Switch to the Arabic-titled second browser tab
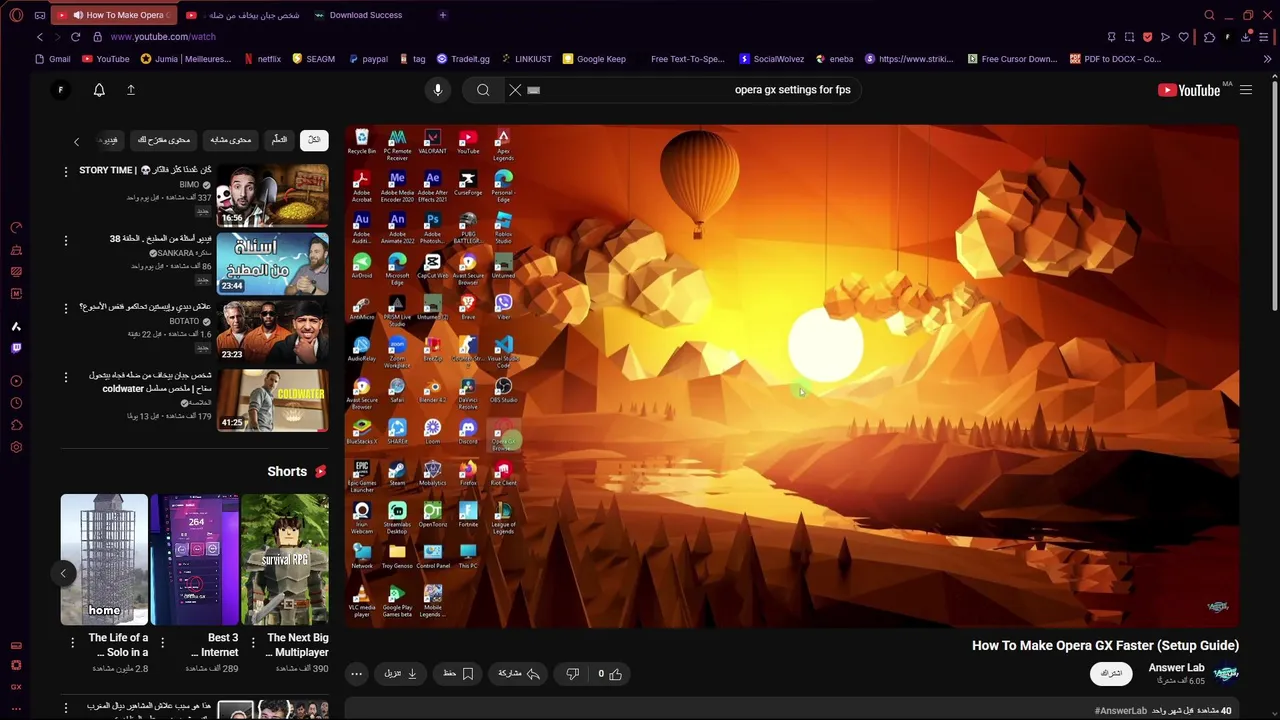This screenshot has width=1280, height=720. pyautogui.click(x=243, y=15)
